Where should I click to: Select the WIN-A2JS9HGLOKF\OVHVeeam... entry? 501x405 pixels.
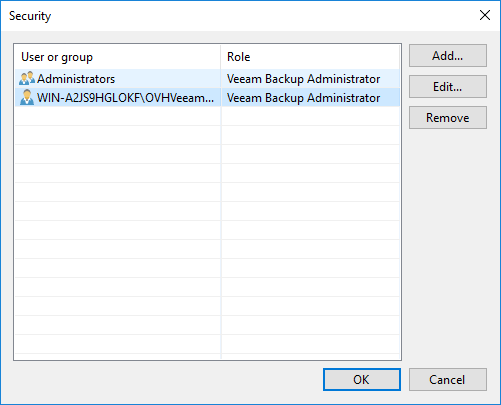(x=125, y=98)
